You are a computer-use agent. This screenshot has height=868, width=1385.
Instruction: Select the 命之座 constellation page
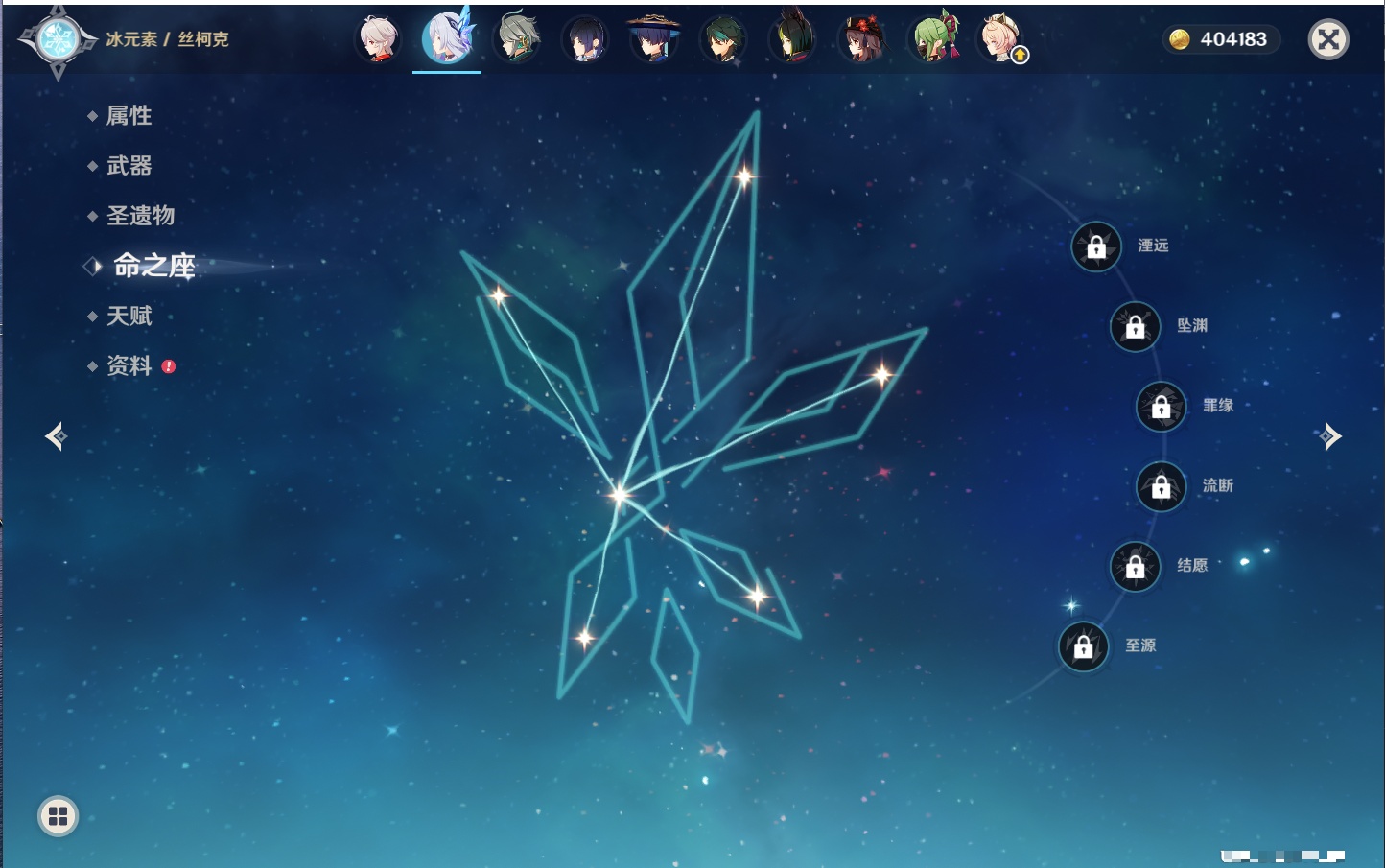(x=154, y=266)
